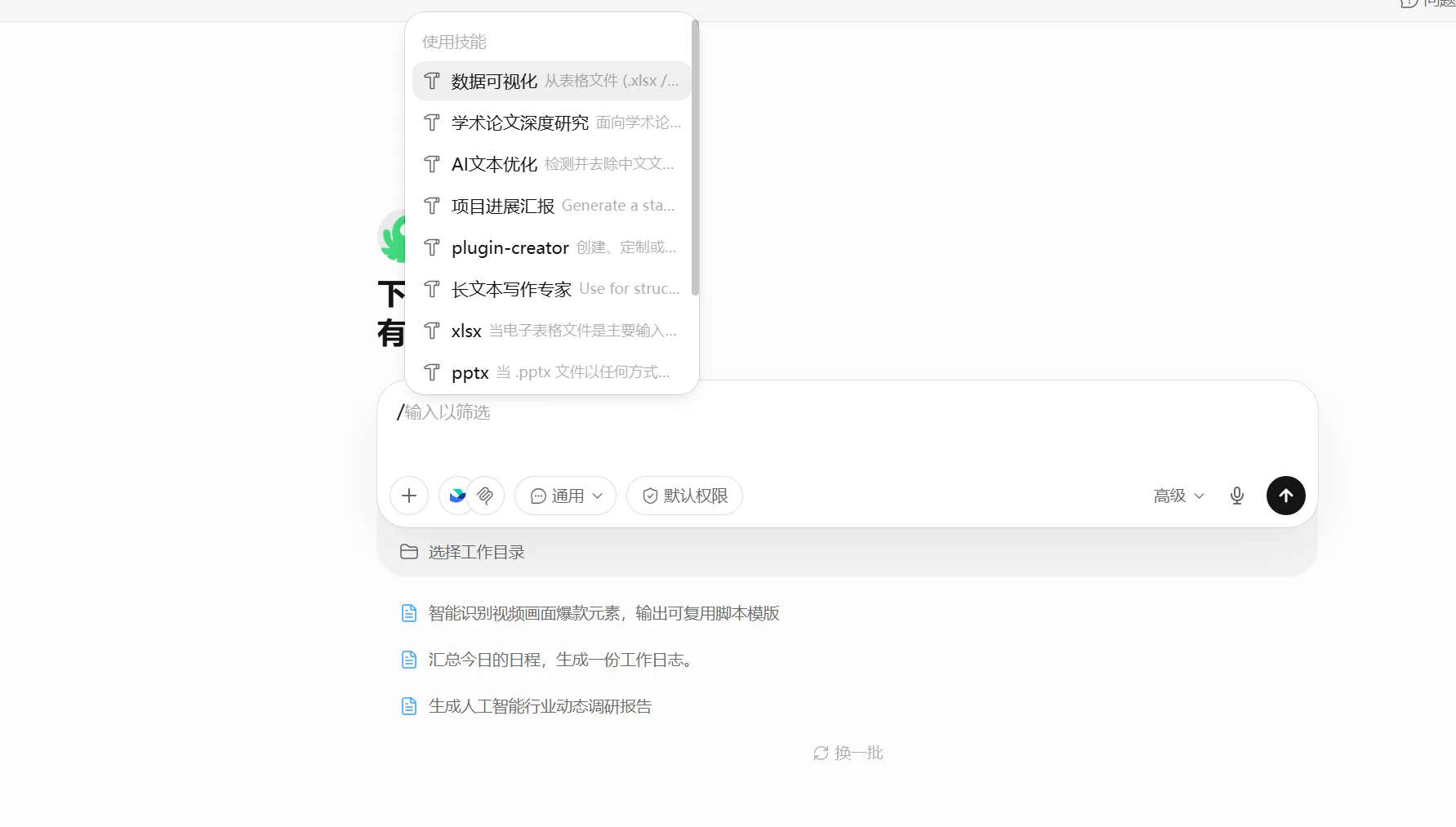1456x827 pixels.
Task: Choose the 学术论文深度研究 skill
Action: [551, 122]
